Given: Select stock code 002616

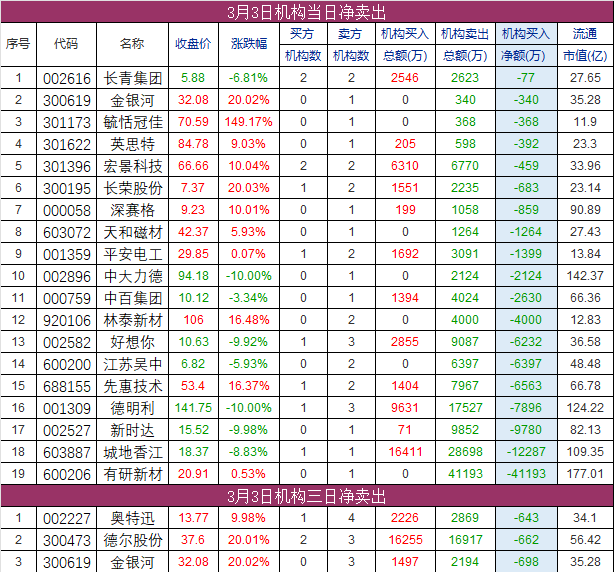Looking at the screenshot, I should (x=67, y=79).
